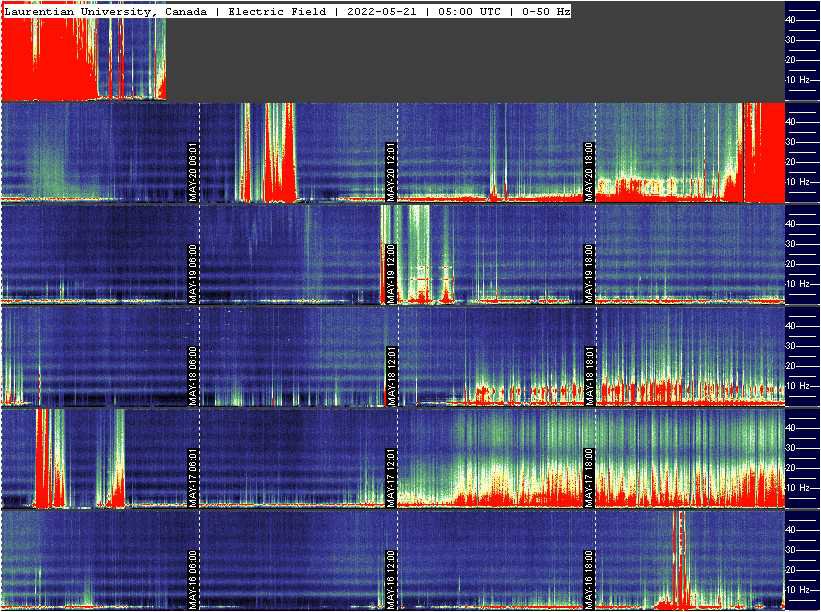Click the MAY-17 12:01 time marker
This screenshot has height=612, width=821.
(x=392, y=478)
